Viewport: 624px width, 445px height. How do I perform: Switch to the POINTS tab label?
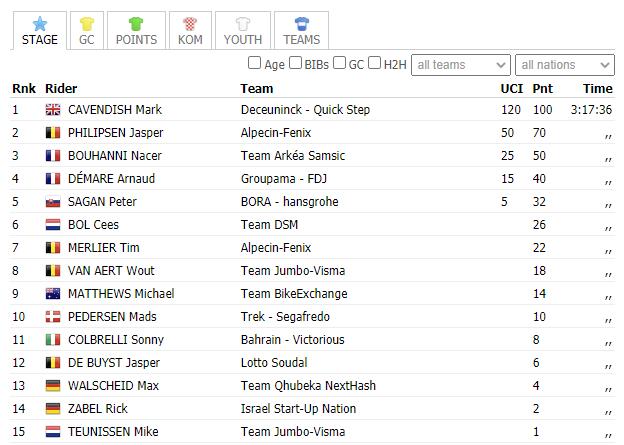tap(136, 40)
